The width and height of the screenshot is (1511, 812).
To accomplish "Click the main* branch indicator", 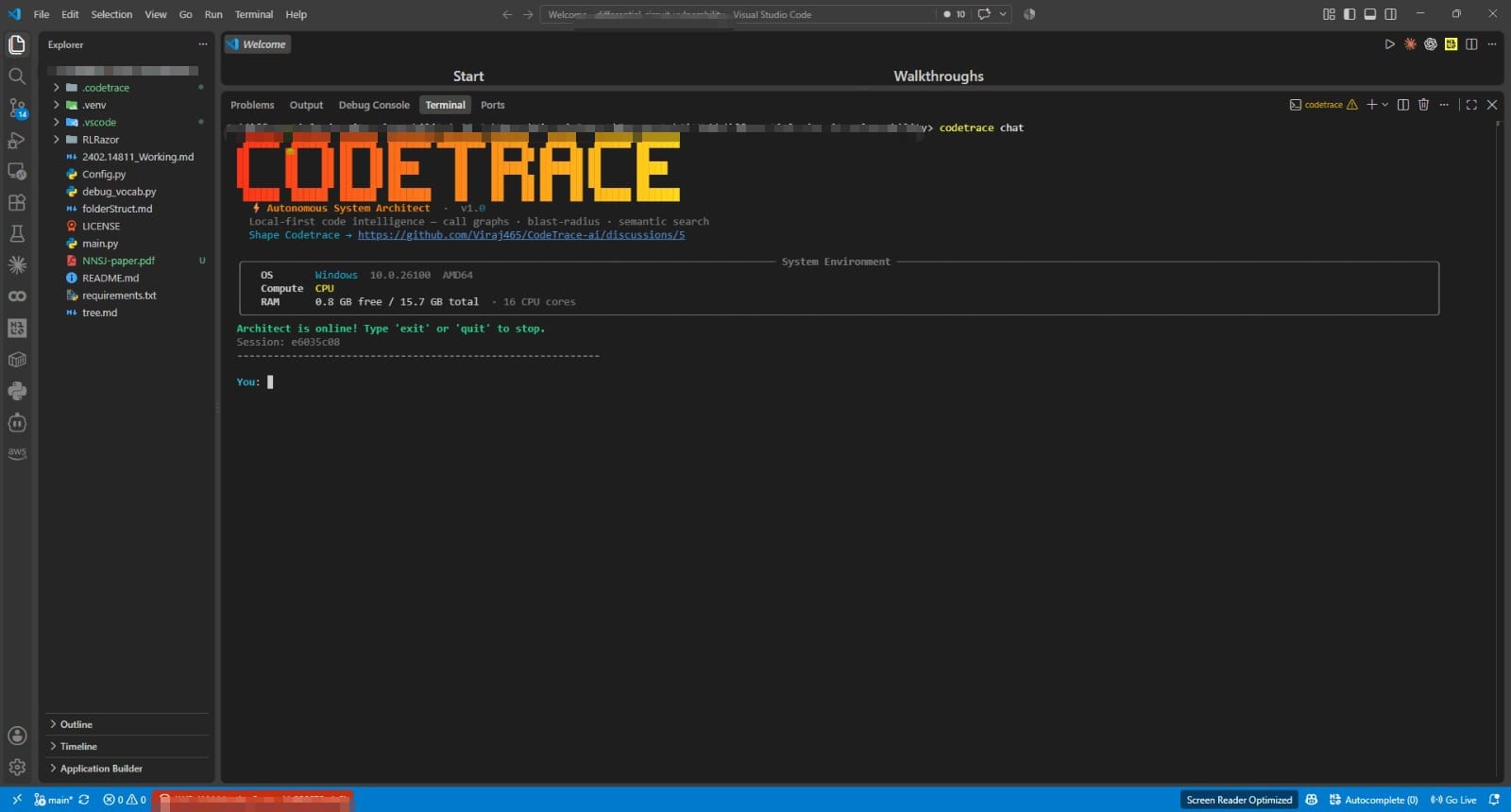I will coord(54,800).
